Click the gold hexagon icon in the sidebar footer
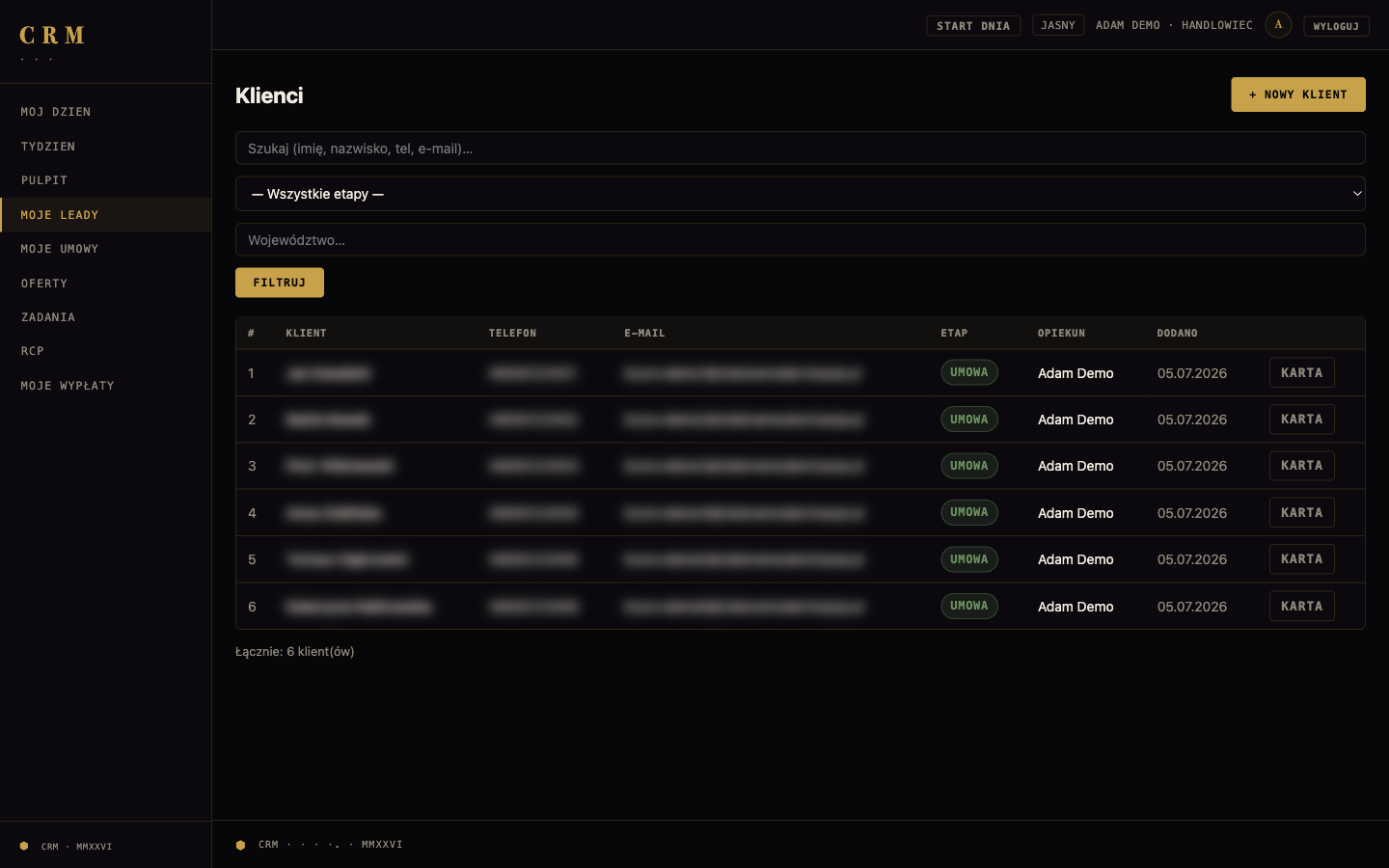The image size is (1389, 868). tap(24, 846)
